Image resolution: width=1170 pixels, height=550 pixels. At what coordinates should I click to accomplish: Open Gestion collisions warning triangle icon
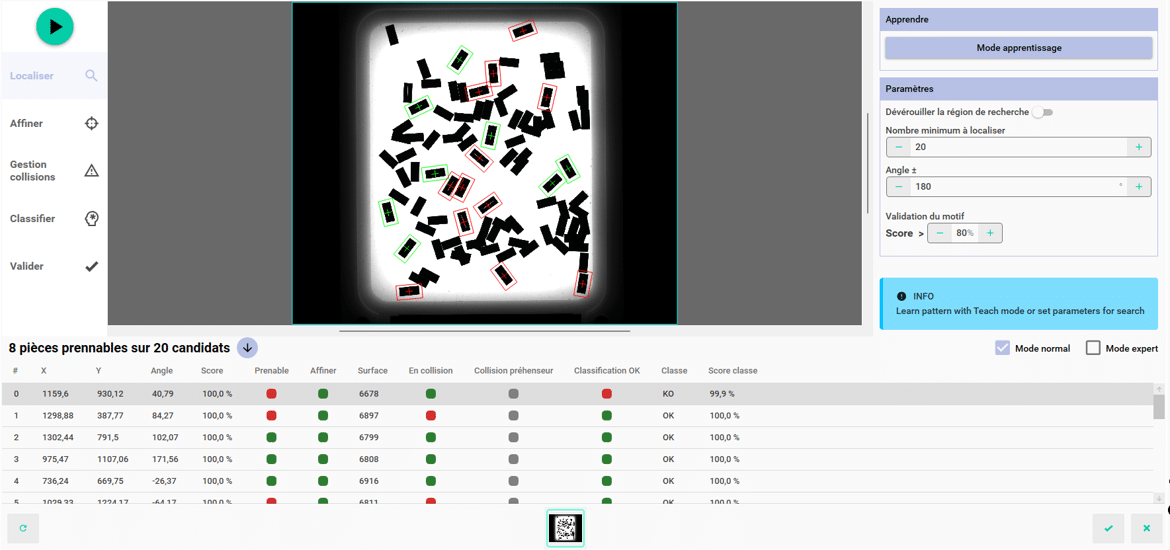point(91,171)
